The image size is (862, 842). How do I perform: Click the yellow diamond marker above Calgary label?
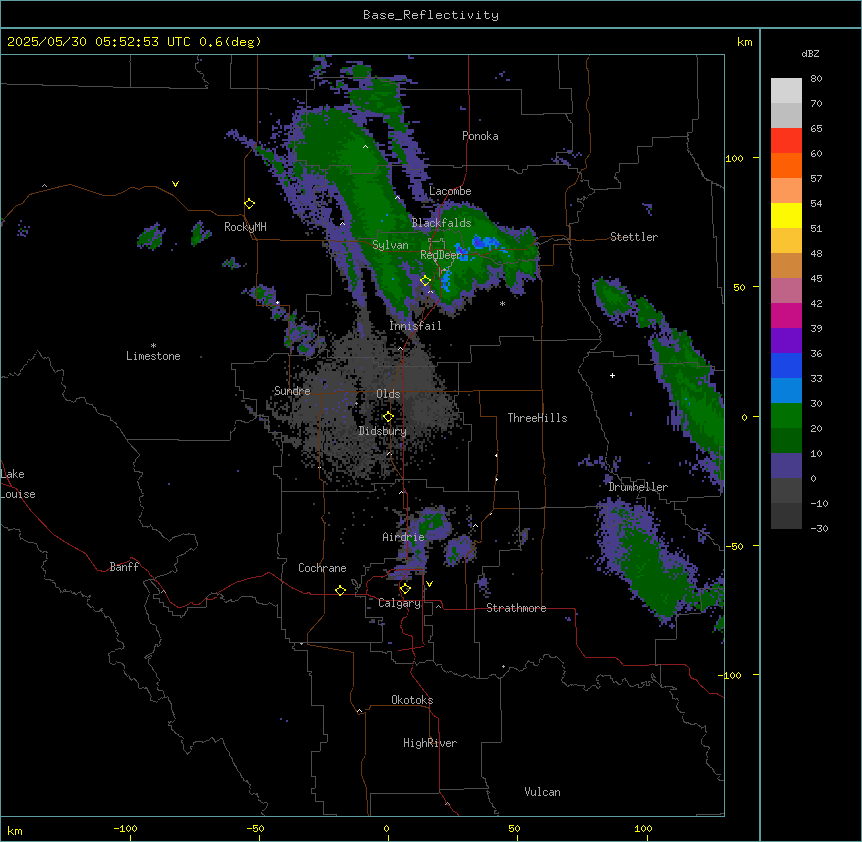(405, 589)
